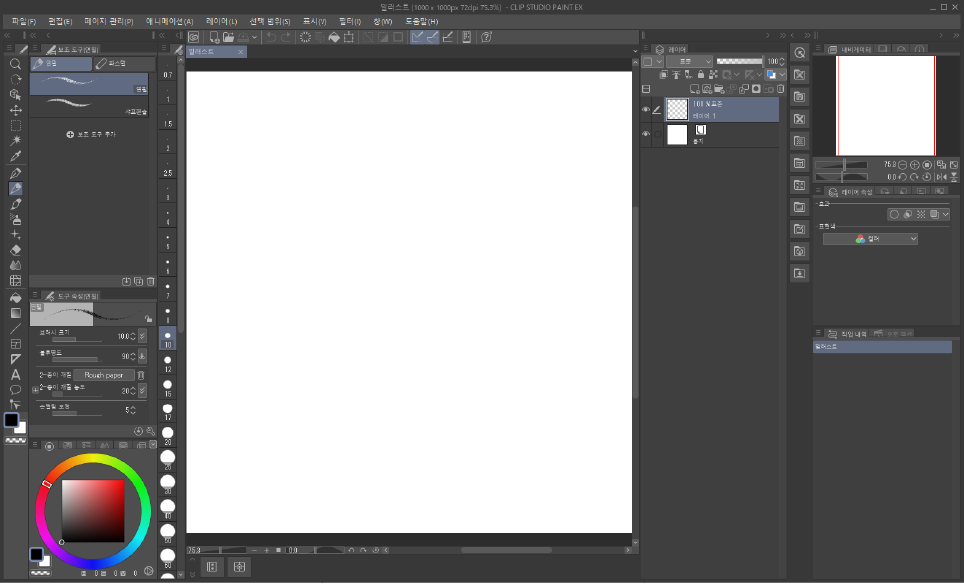This screenshot has height=584, width=964.
Task: Delete layer using layer panel trash icon
Action: [x=781, y=89]
